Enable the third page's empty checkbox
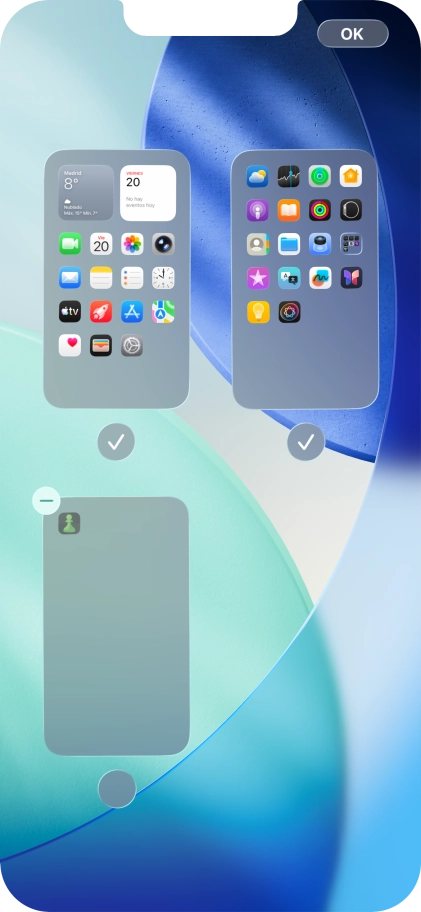The image size is (421, 912). [x=117, y=789]
